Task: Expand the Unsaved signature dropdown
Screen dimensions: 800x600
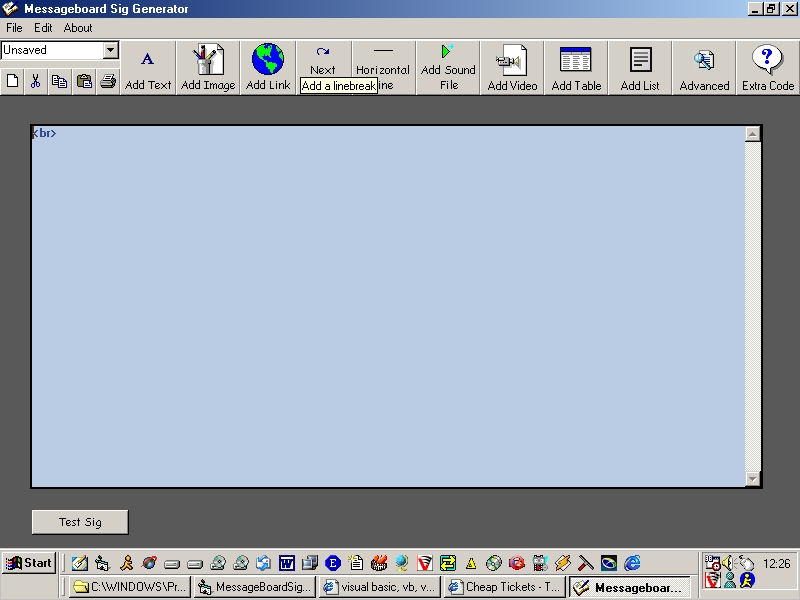Action: (110, 50)
